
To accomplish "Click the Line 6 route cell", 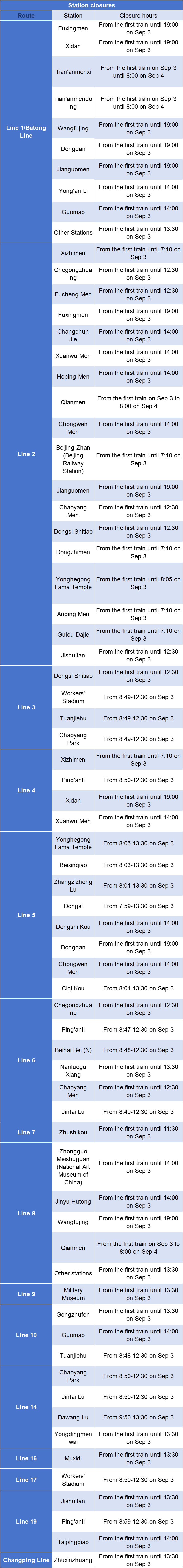I will click(26, 1060).
